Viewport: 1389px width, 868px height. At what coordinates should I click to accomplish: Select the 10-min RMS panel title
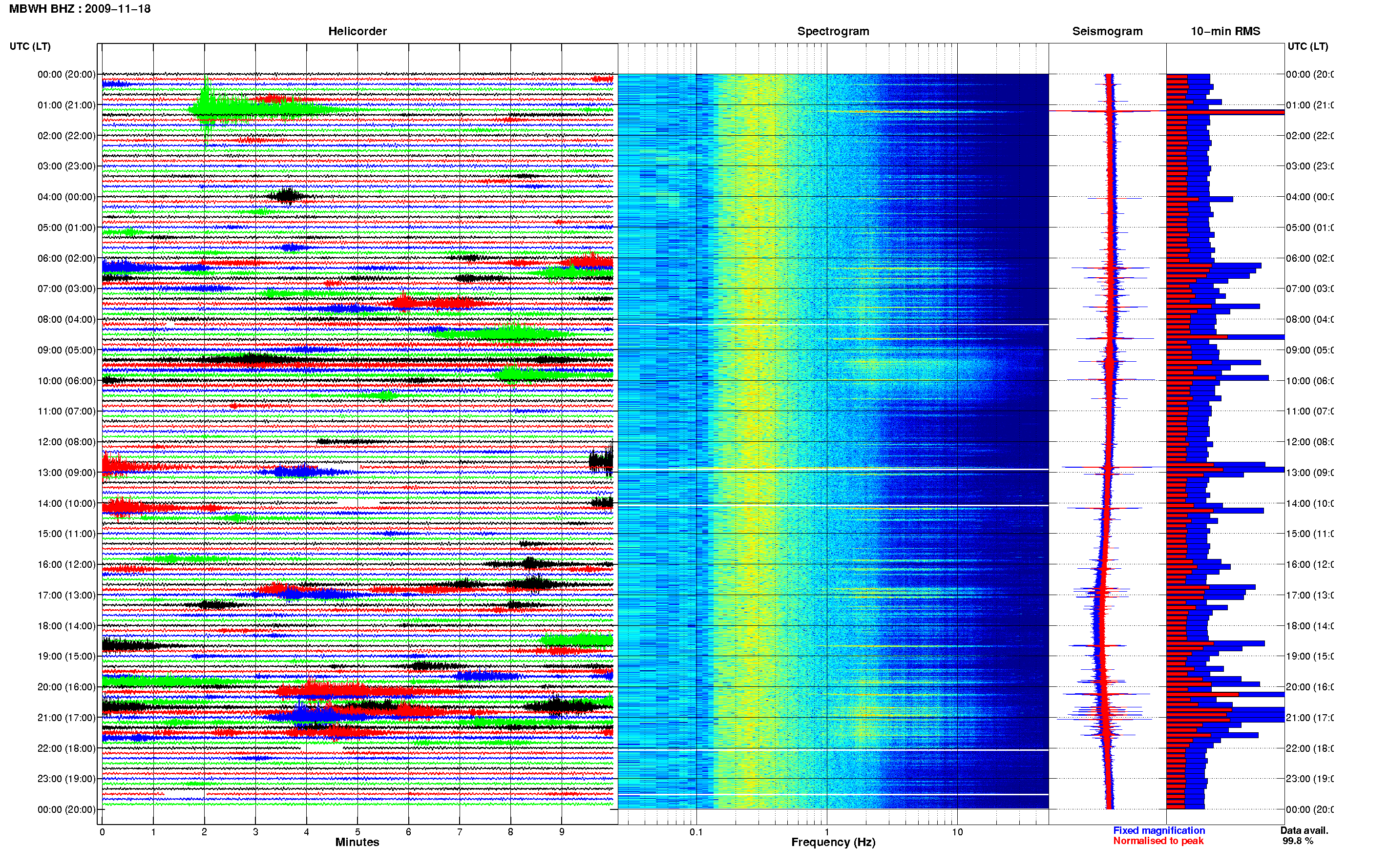1225,32
